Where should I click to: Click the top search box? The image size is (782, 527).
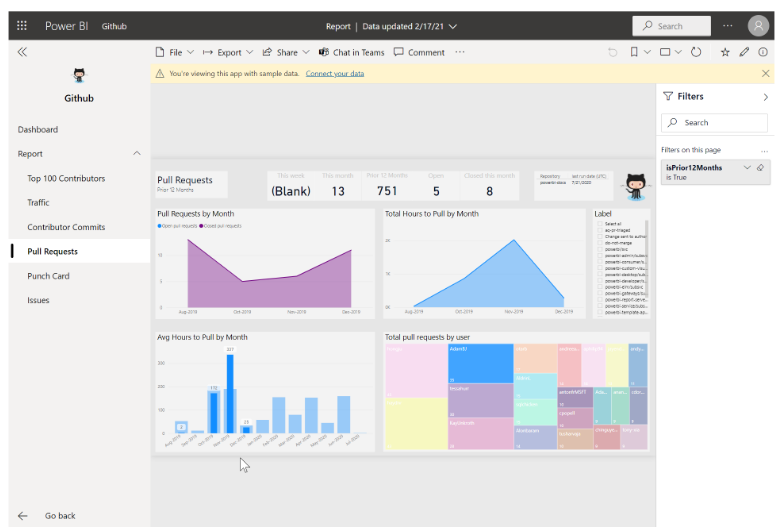[x=671, y=26]
